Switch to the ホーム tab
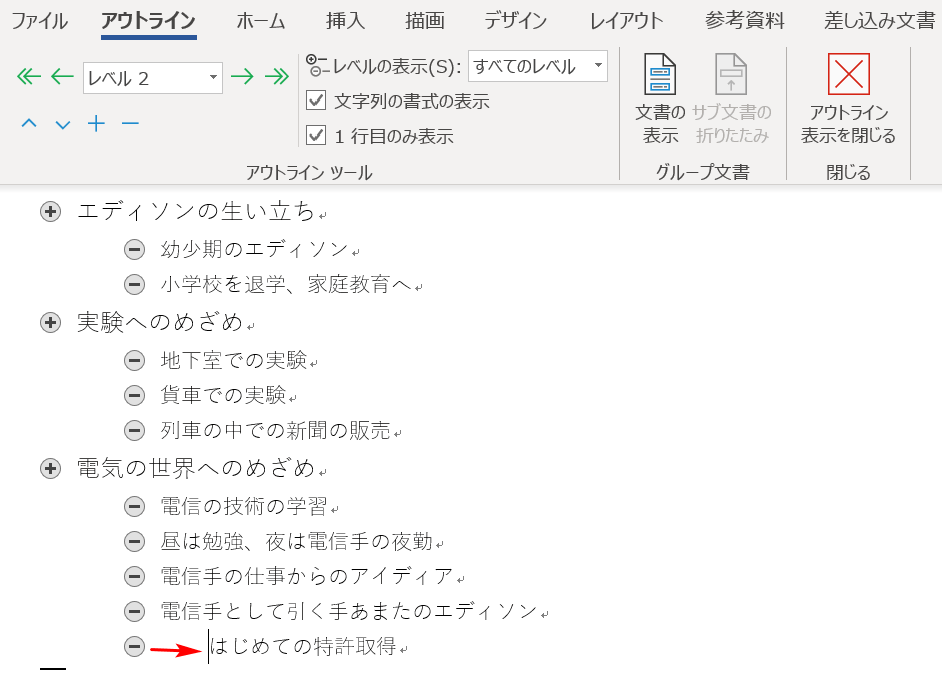The width and height of the screenshot is (942, 698). (x=261, y=21)
